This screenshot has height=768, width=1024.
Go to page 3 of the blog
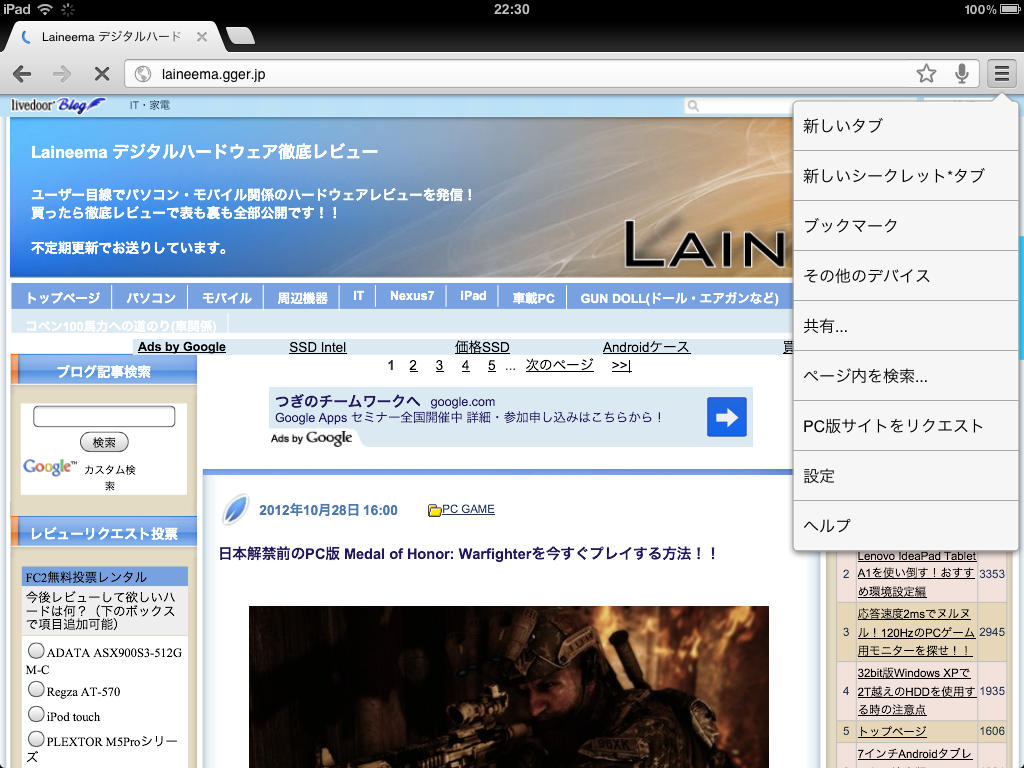coord(440,365)
